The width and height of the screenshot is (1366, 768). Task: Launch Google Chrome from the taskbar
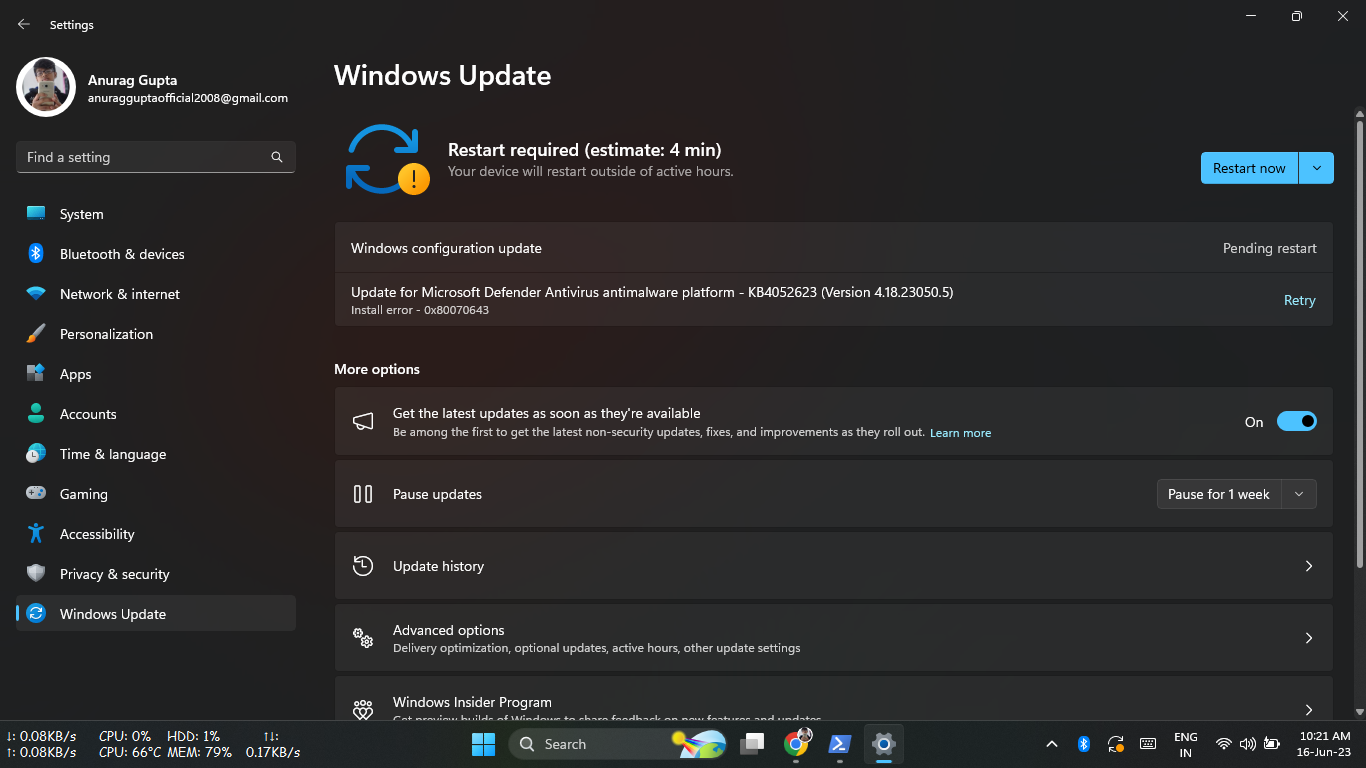797,744
